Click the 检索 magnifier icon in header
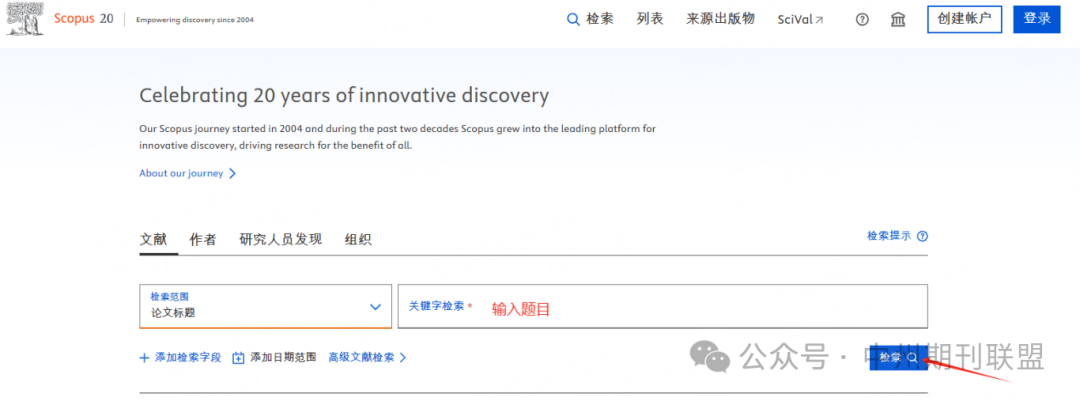 [x=573, y=19]
